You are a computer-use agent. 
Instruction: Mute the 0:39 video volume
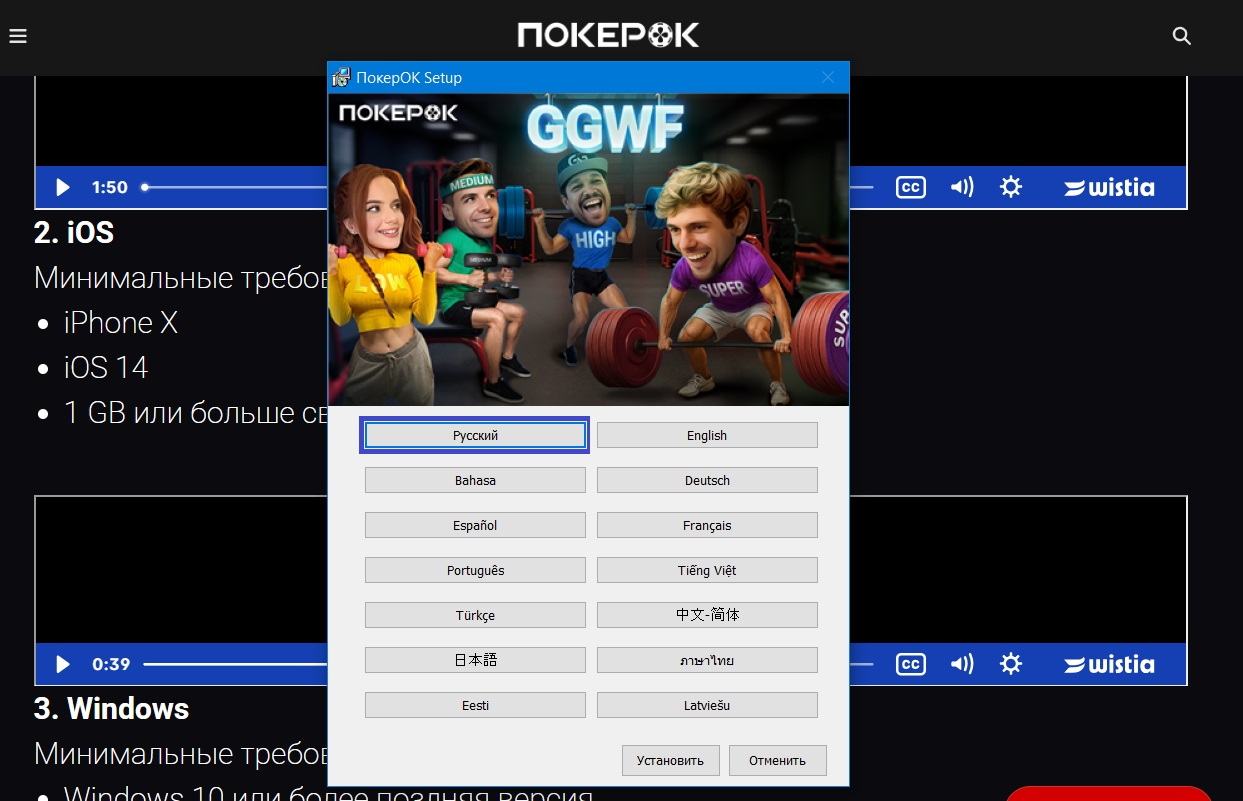pos(961,664)
